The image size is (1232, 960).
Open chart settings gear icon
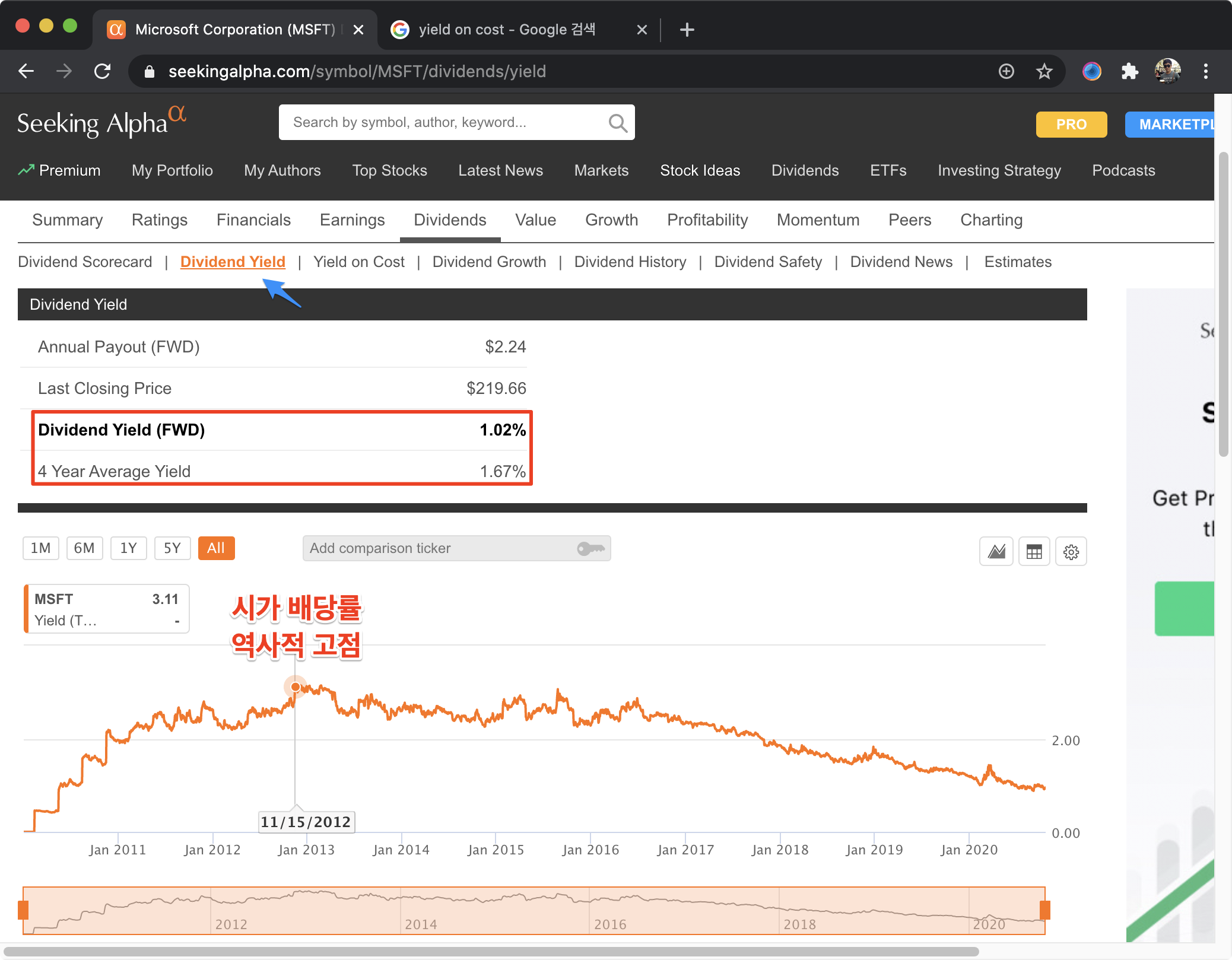click(x=1071, y=552)
